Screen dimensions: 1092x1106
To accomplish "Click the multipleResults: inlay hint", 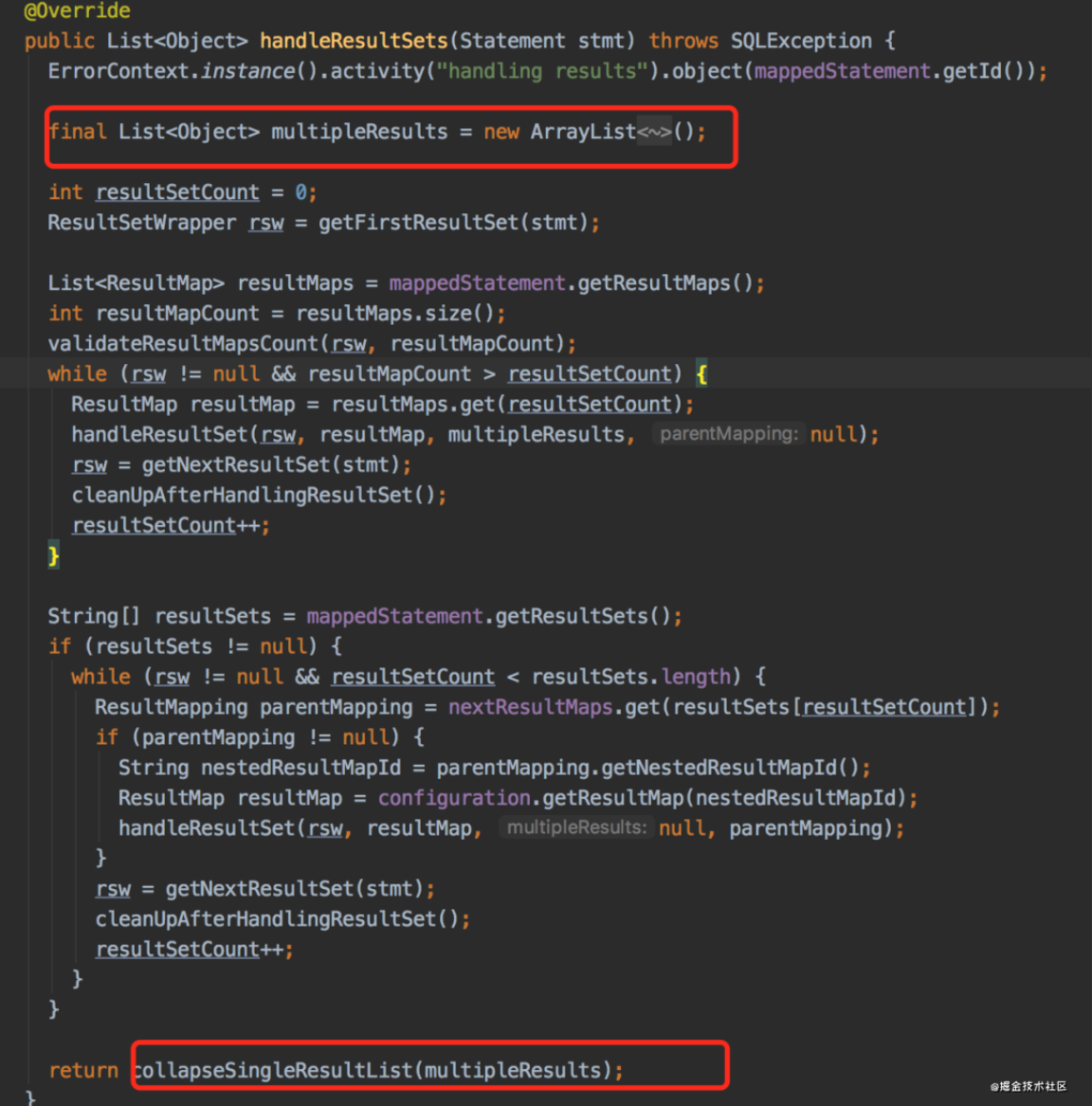I will [x=576, y=827].
